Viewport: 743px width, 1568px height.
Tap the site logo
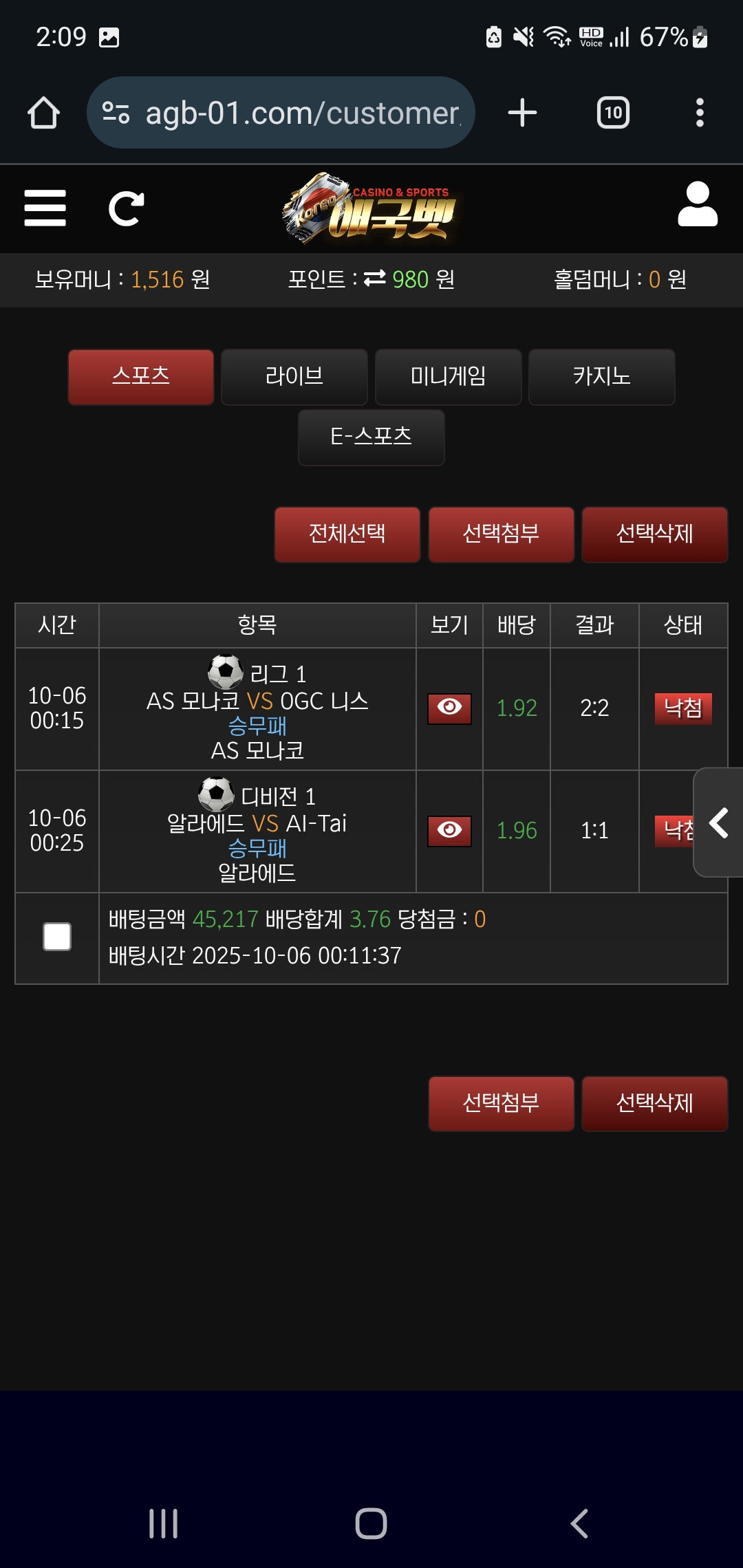tap(371, 208)
